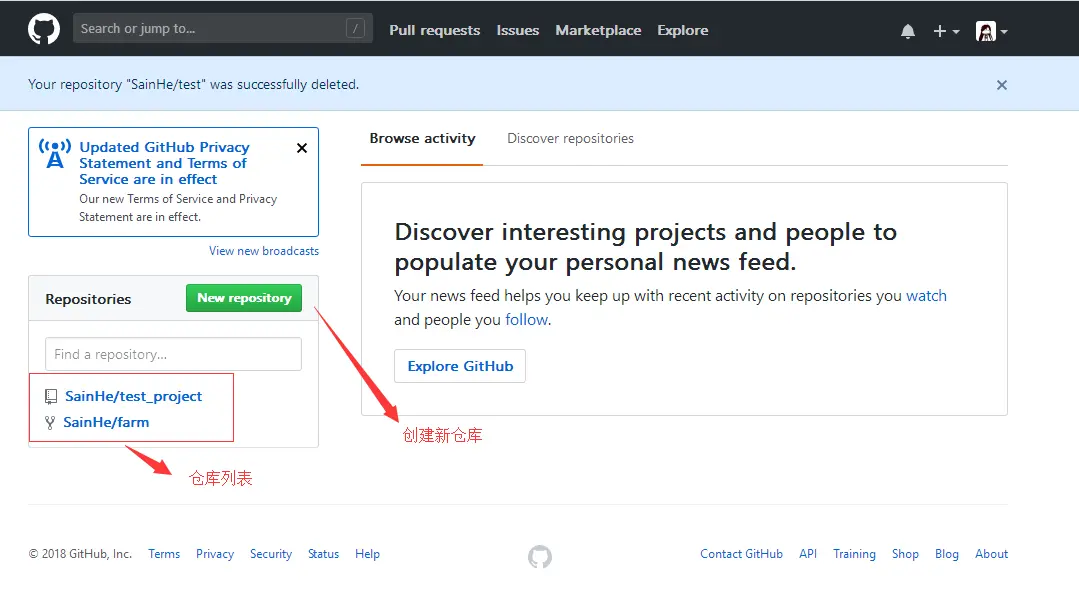This screenshot has width=1079, height=602.
Task: Open the Terms footer link
Action: [x=164, y=554]
